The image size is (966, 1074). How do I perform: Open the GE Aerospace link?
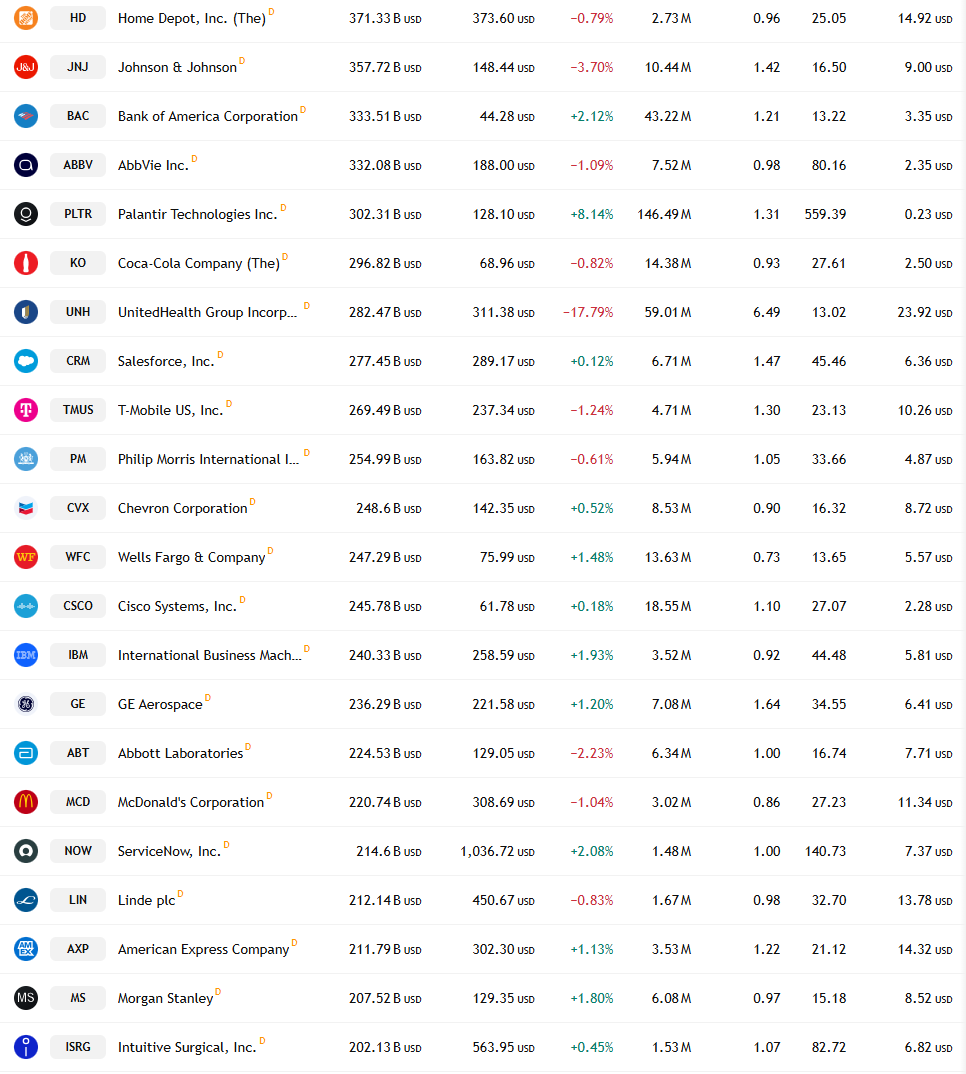tap(160, 704)
